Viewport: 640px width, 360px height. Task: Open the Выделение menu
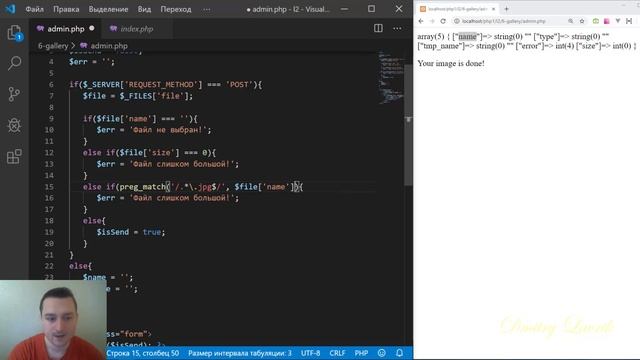[109, 9]
